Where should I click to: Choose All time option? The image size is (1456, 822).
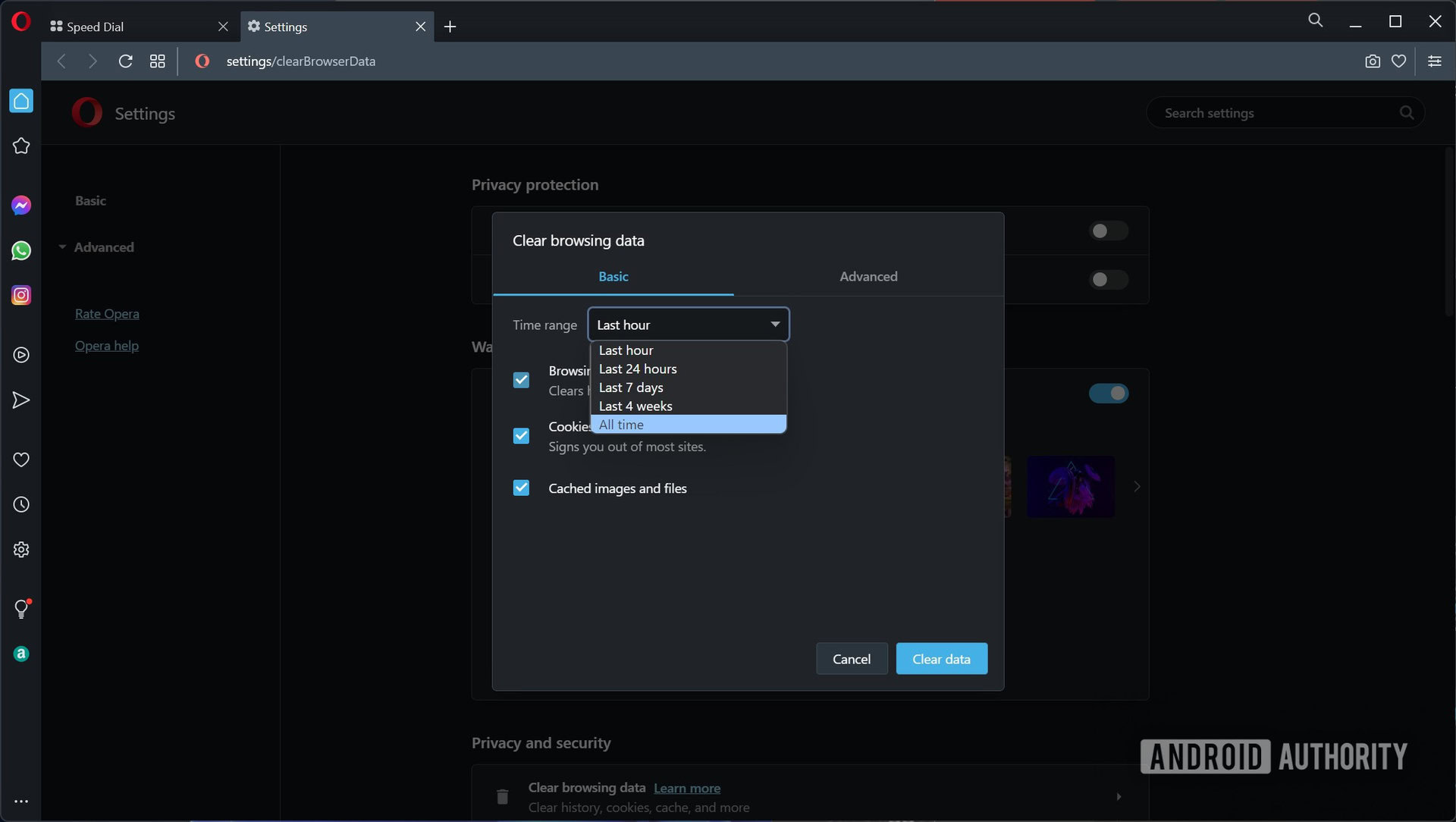coord(689,425)
